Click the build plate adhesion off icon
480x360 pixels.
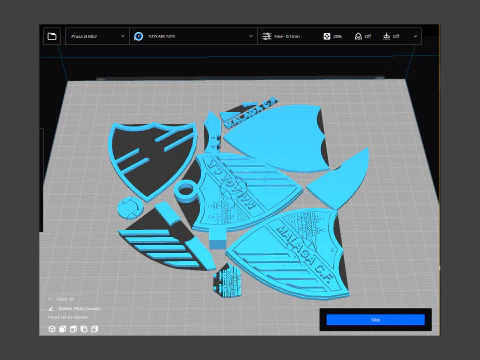coord(386,36)
